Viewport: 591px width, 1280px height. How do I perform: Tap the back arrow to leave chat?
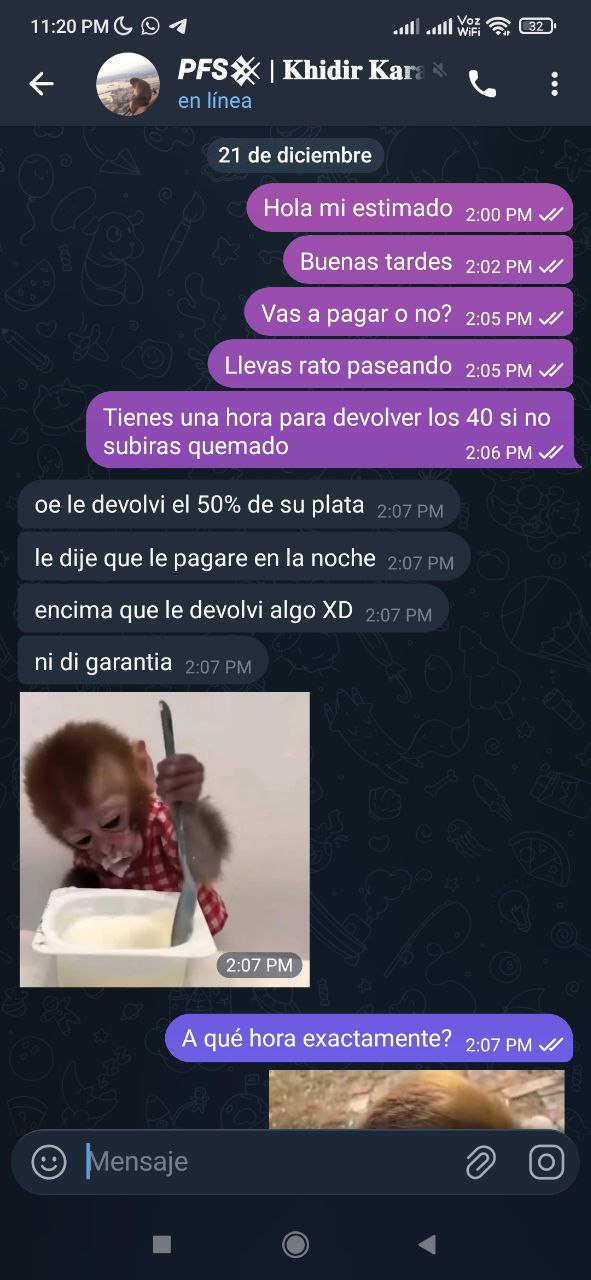coord(41,84)
